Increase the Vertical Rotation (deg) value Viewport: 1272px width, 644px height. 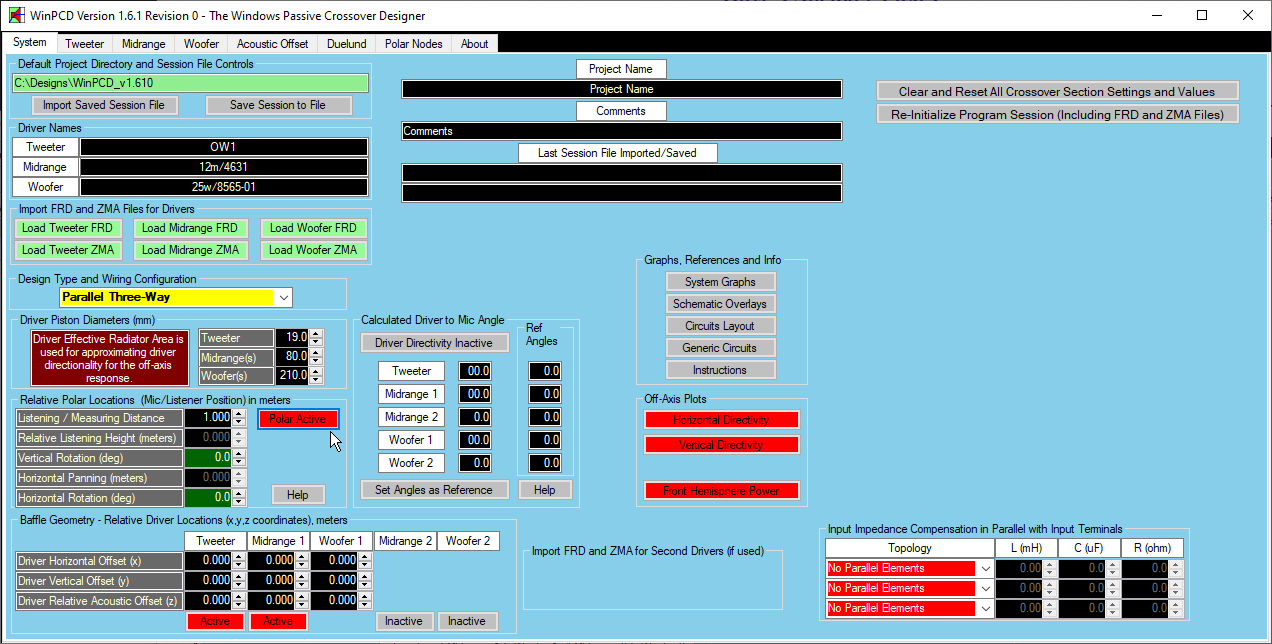[238, 453]
